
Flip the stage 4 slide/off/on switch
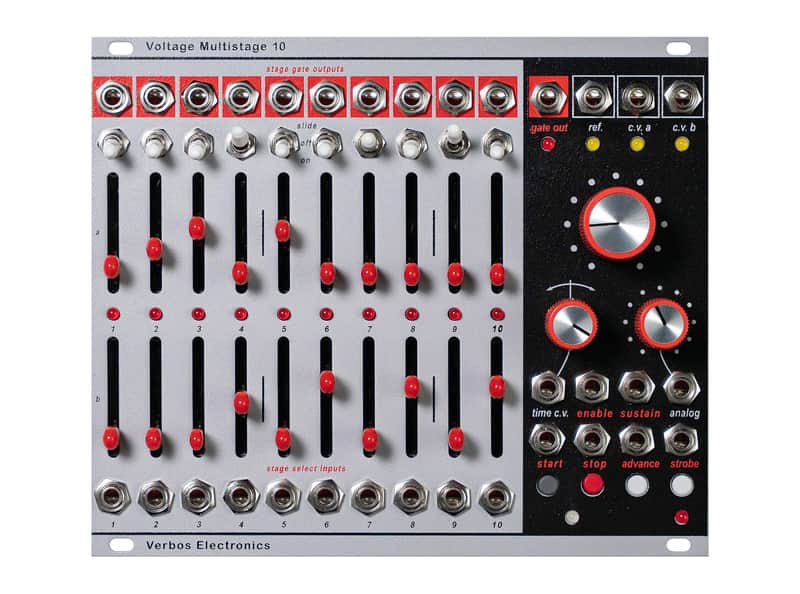pos(240,142)
